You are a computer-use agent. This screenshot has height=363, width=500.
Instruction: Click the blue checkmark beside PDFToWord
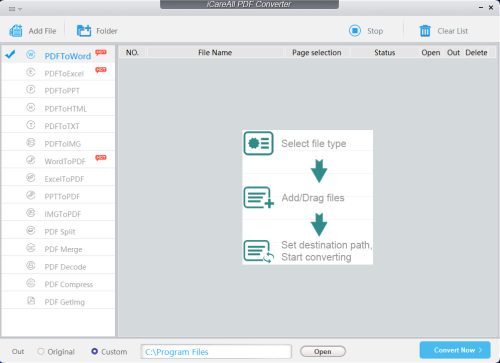point(10,54)
